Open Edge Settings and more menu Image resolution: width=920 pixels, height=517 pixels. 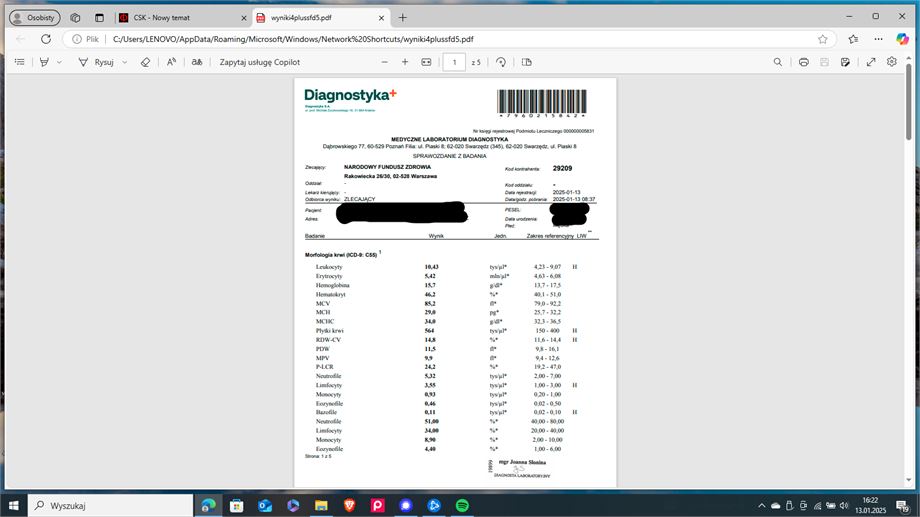click(x=878, y=39)
